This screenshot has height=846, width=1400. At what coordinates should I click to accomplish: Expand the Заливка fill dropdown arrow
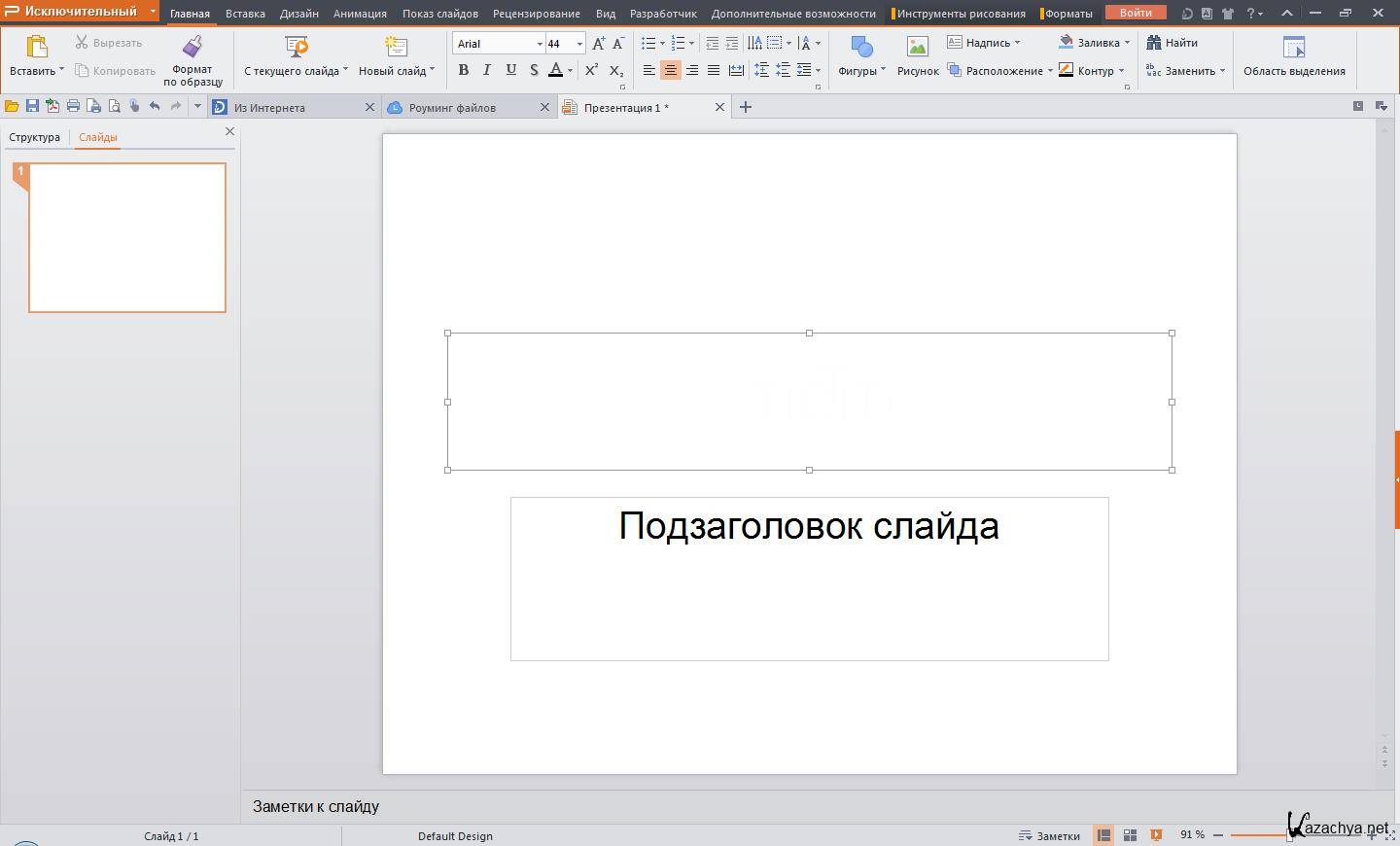(x=1127, y=43)
